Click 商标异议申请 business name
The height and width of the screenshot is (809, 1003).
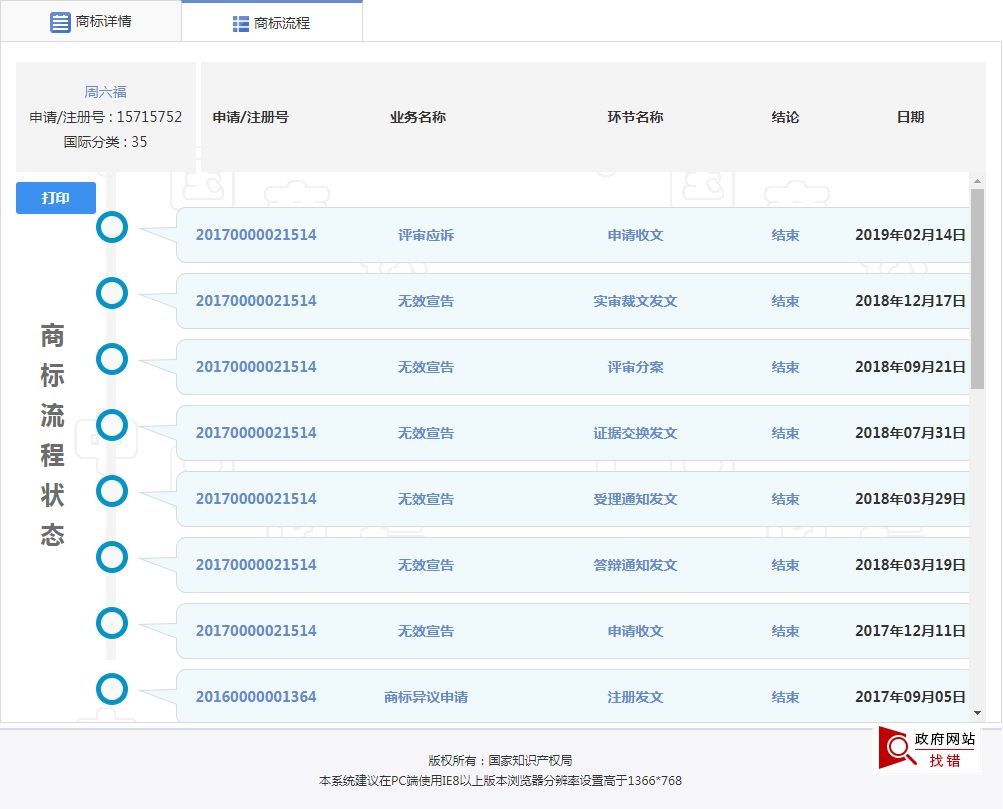click(x=425, y=697)
